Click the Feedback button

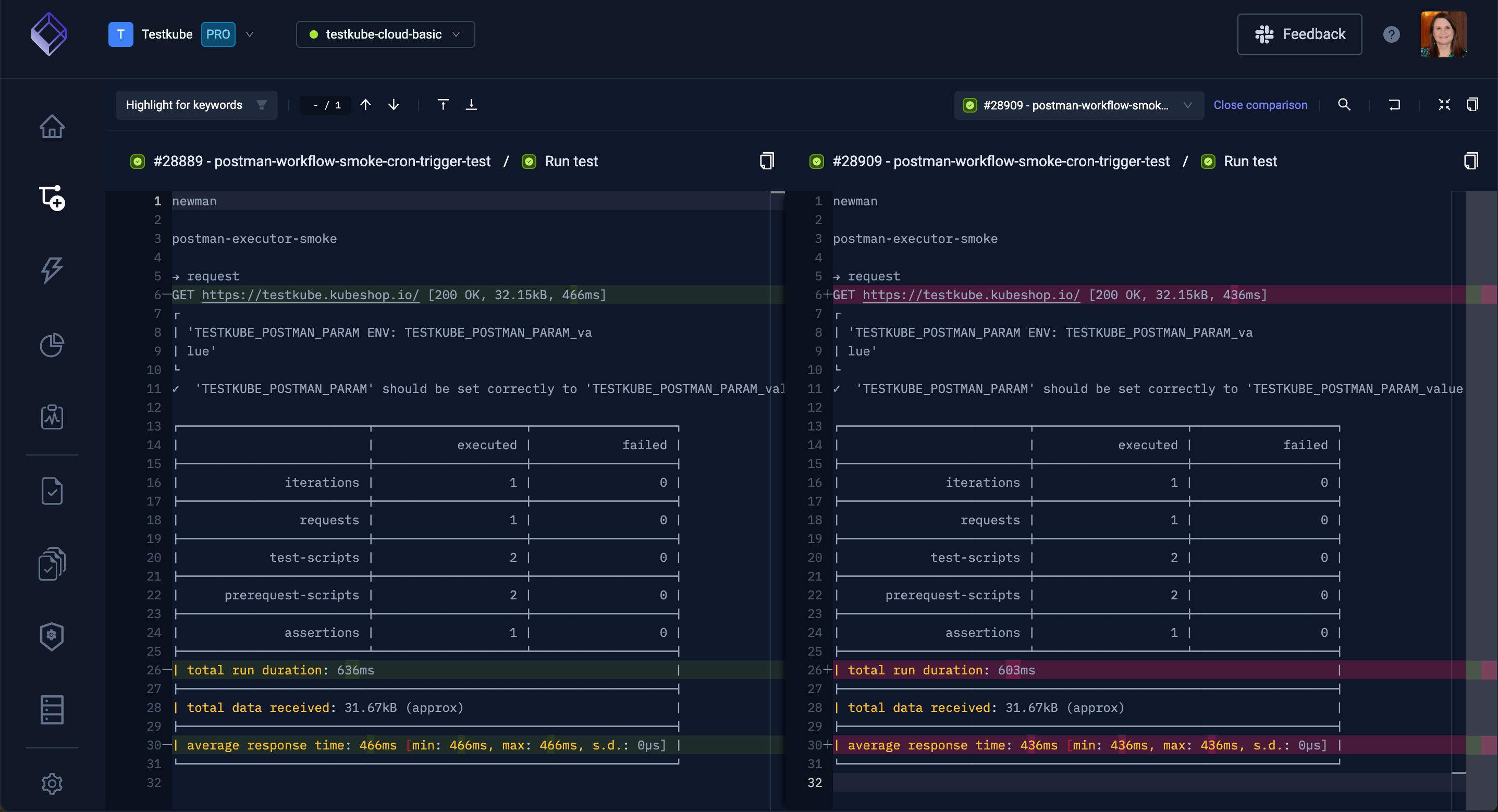[1299, 34]
